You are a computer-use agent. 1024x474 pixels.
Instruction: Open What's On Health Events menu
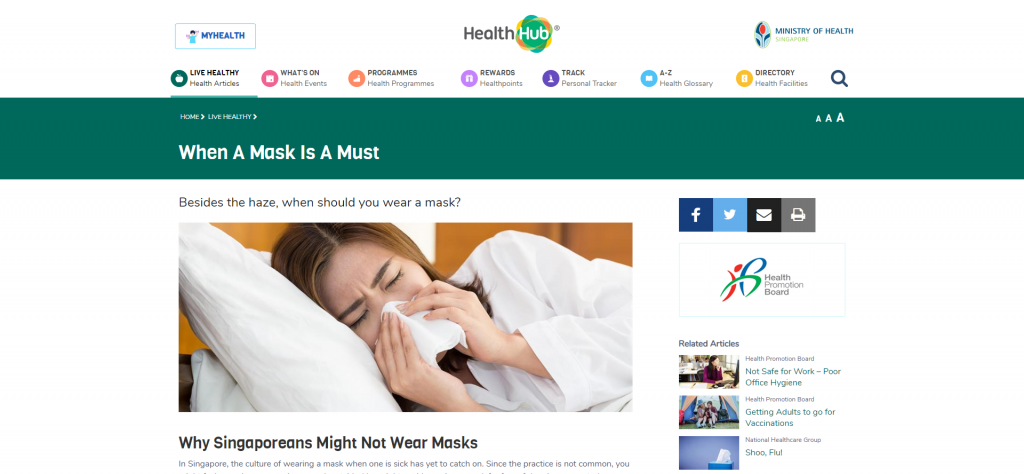(x=295, y=78)
